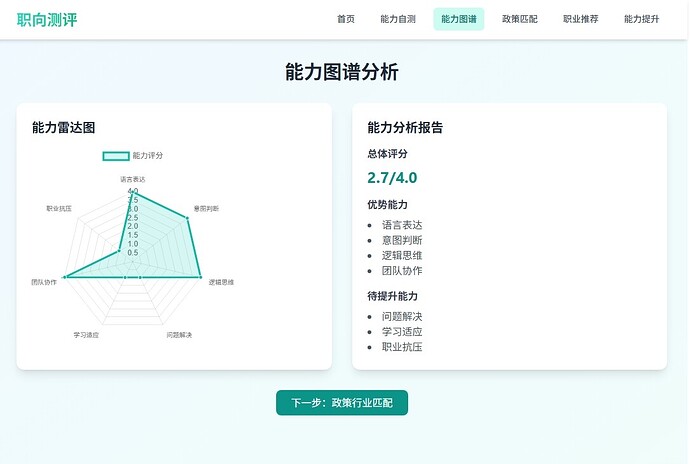The height and width of the screenshot is (464, 690).
Task: Click the 总体评分 subheading
Action: click(x=388, y=154)
